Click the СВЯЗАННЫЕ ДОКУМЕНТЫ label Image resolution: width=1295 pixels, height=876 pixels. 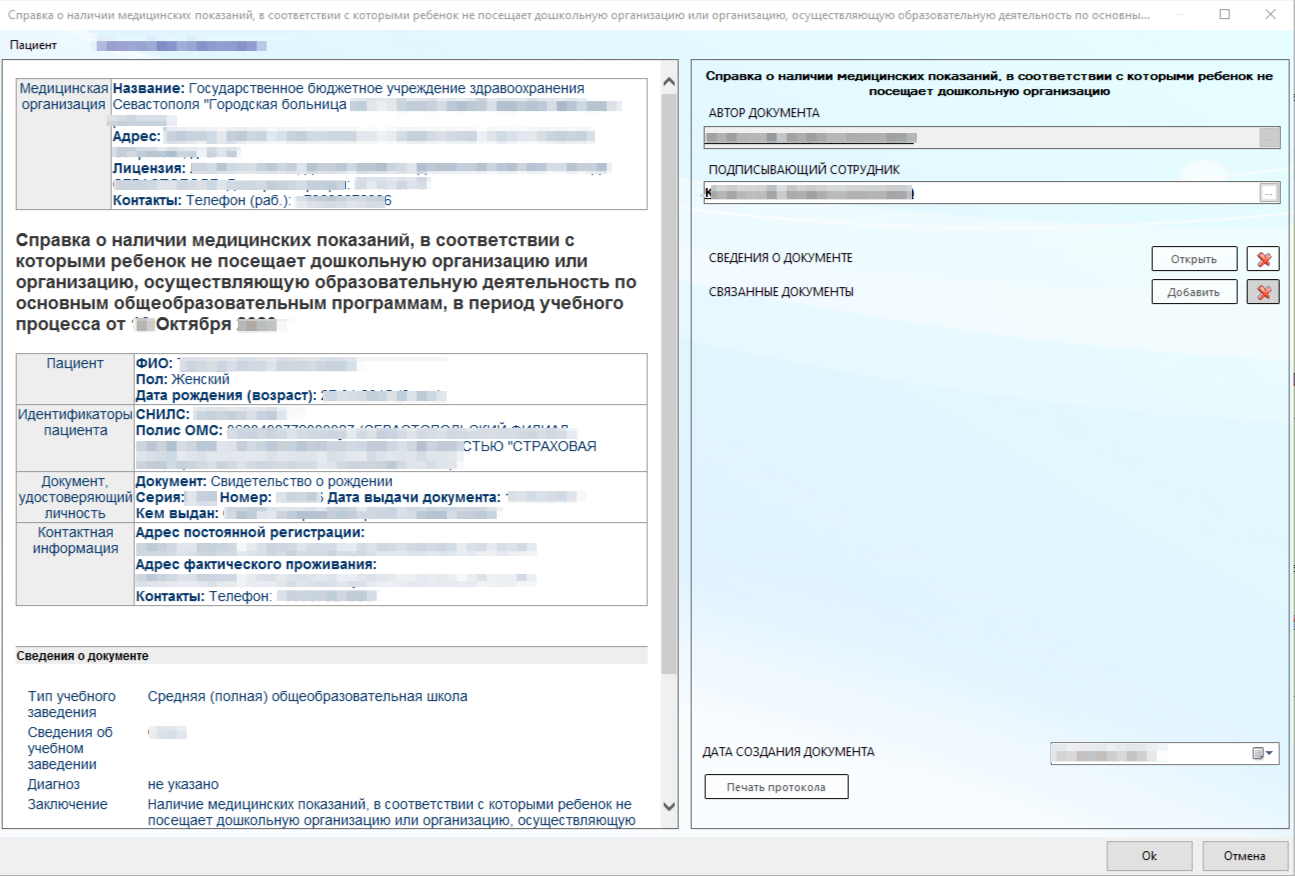[x=781, y=292]
